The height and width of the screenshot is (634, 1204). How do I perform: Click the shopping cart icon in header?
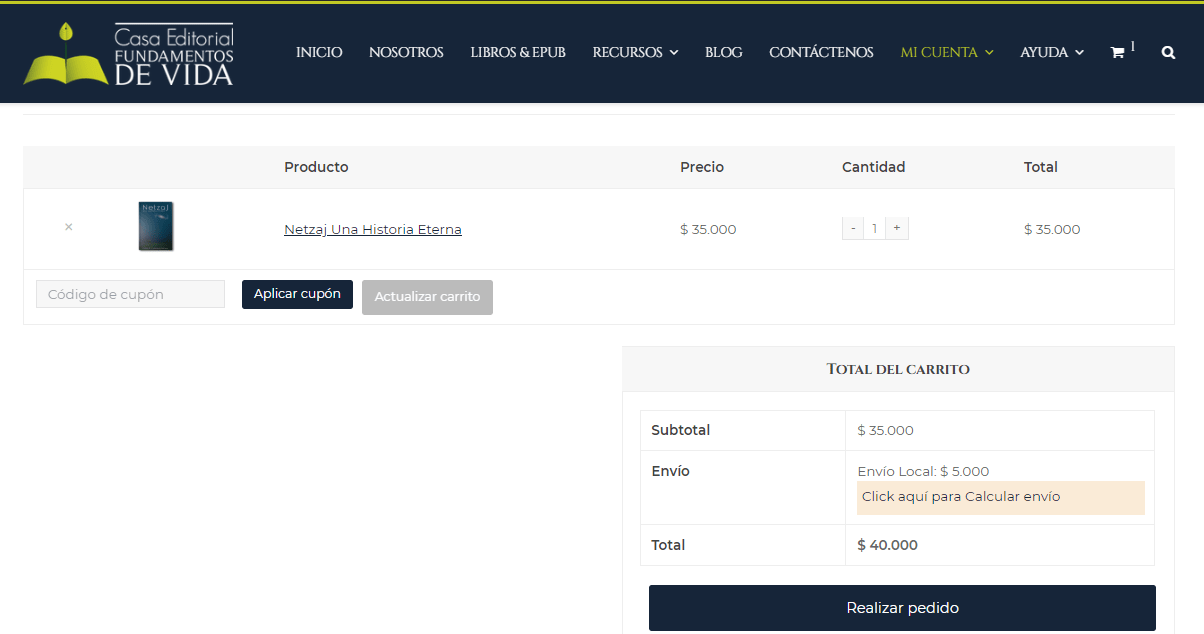point(1118,53)
